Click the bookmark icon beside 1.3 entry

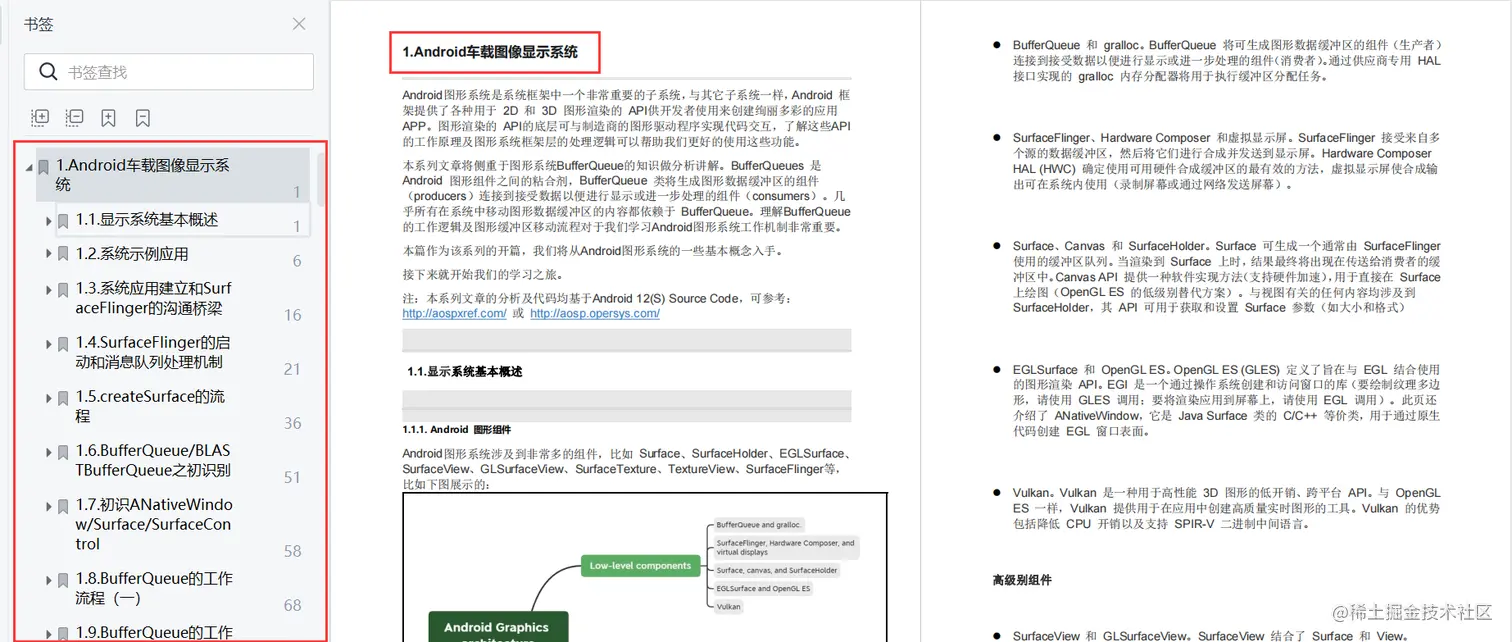coord(62,288)
